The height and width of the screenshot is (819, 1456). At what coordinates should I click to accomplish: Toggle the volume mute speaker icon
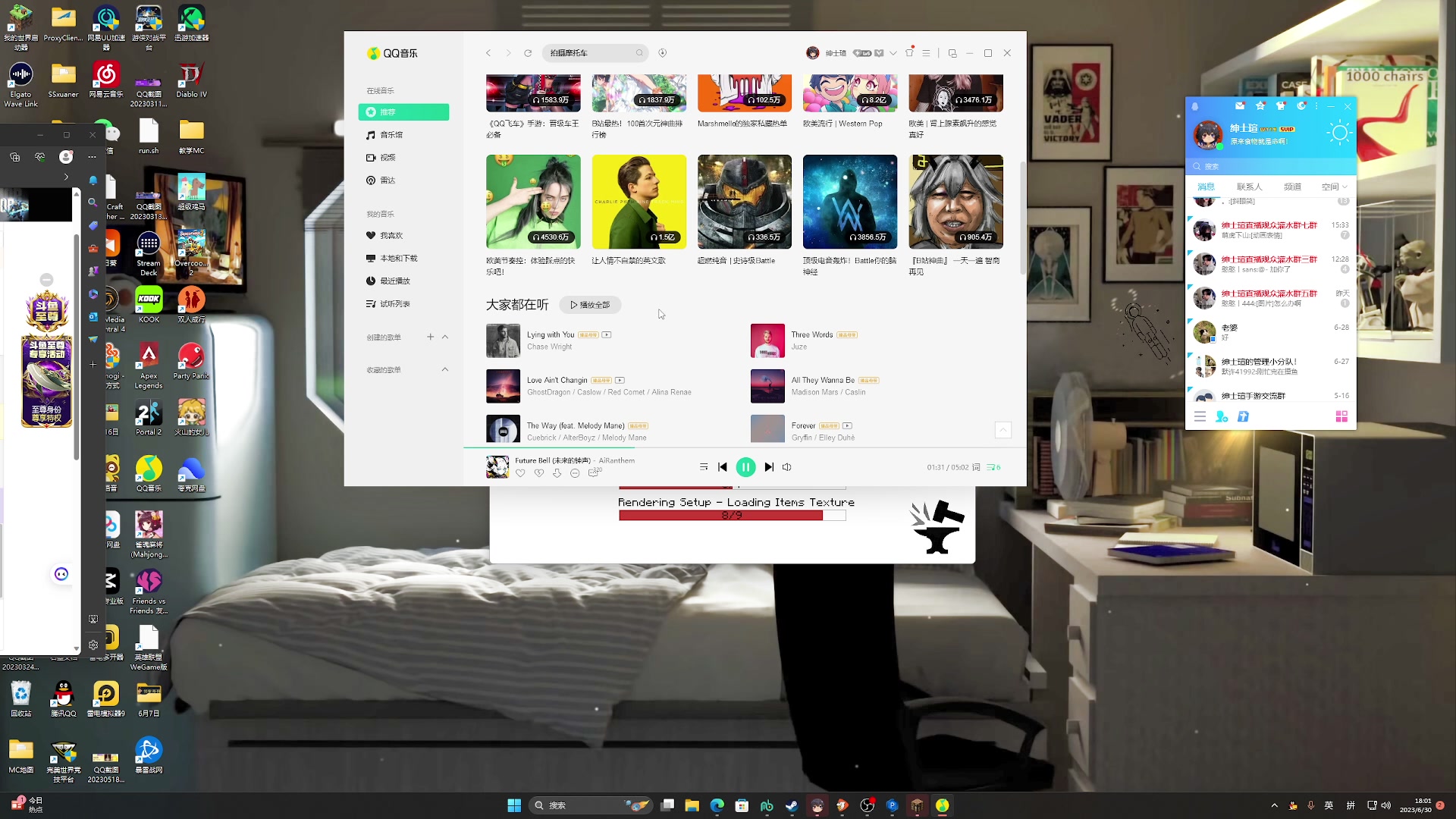[x=787, y=467]
